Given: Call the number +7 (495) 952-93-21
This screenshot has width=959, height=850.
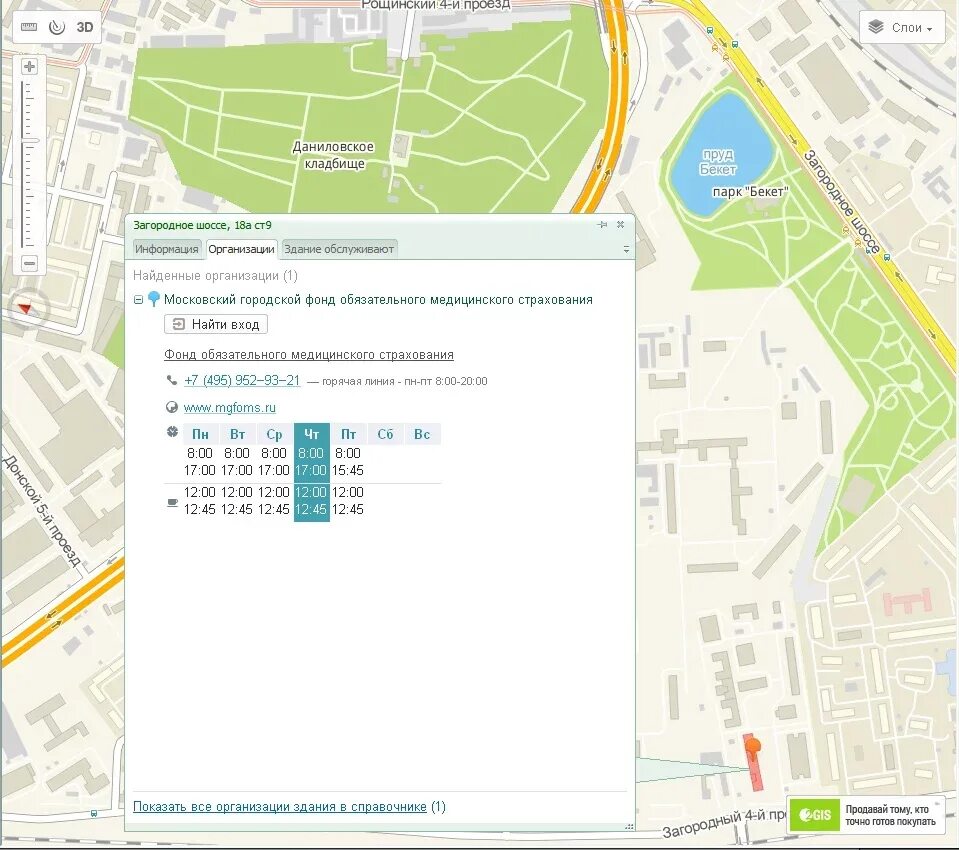Looking at the screenshot, I should 242,380.
